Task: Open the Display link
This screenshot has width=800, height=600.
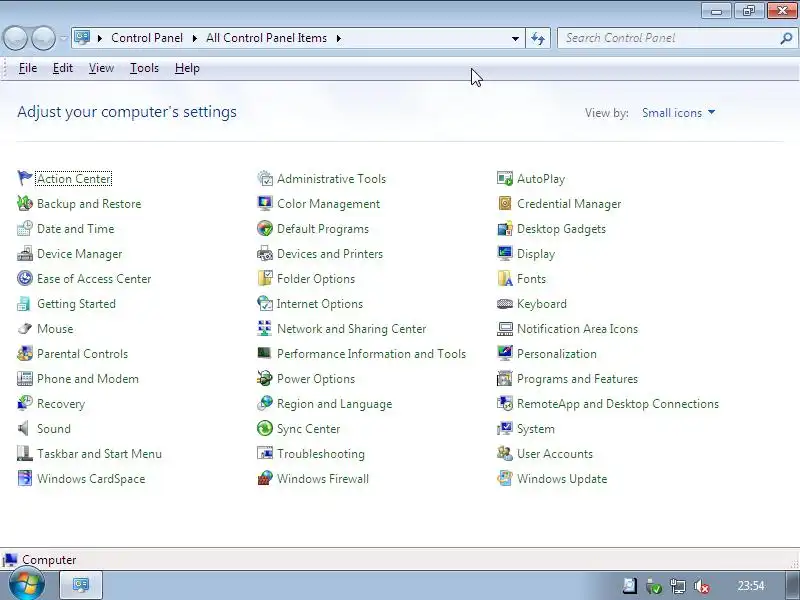Action: pos(536,254)
